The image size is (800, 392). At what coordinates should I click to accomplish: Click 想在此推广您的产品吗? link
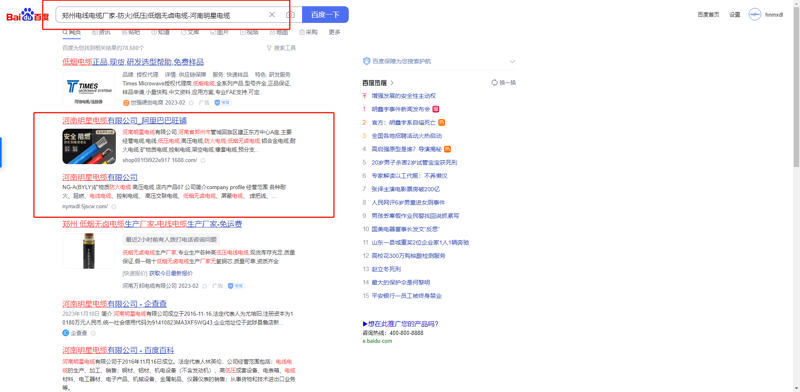[401, 324]
